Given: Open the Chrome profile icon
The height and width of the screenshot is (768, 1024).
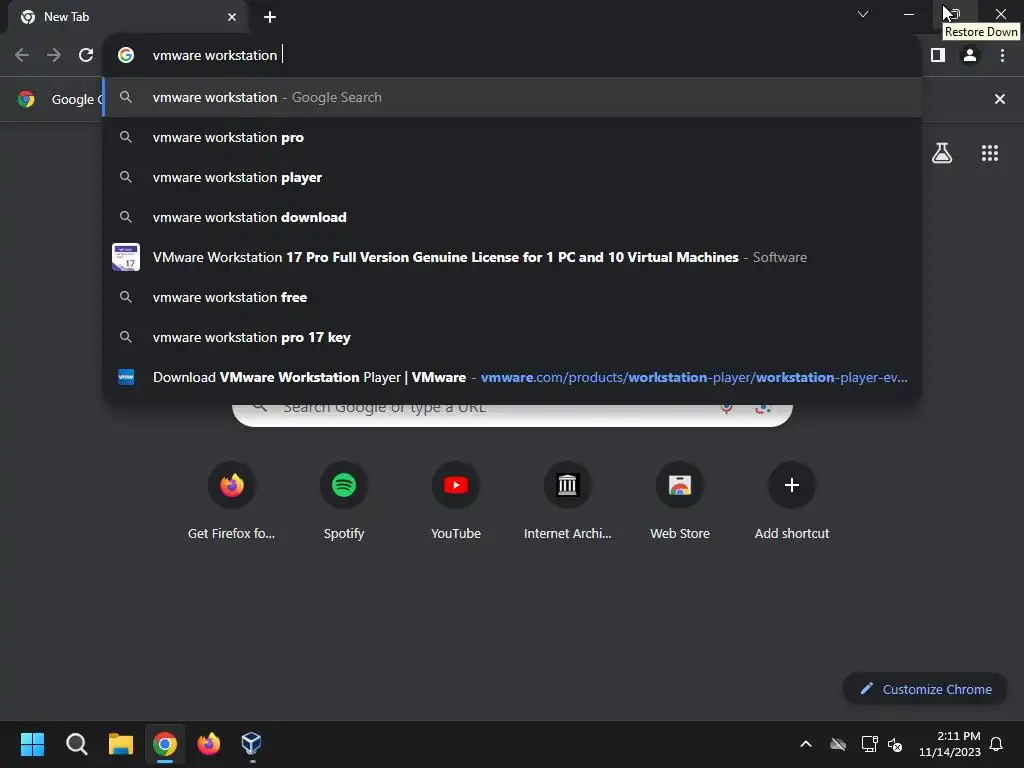Looking at the screenshot, I should [970, 56].
